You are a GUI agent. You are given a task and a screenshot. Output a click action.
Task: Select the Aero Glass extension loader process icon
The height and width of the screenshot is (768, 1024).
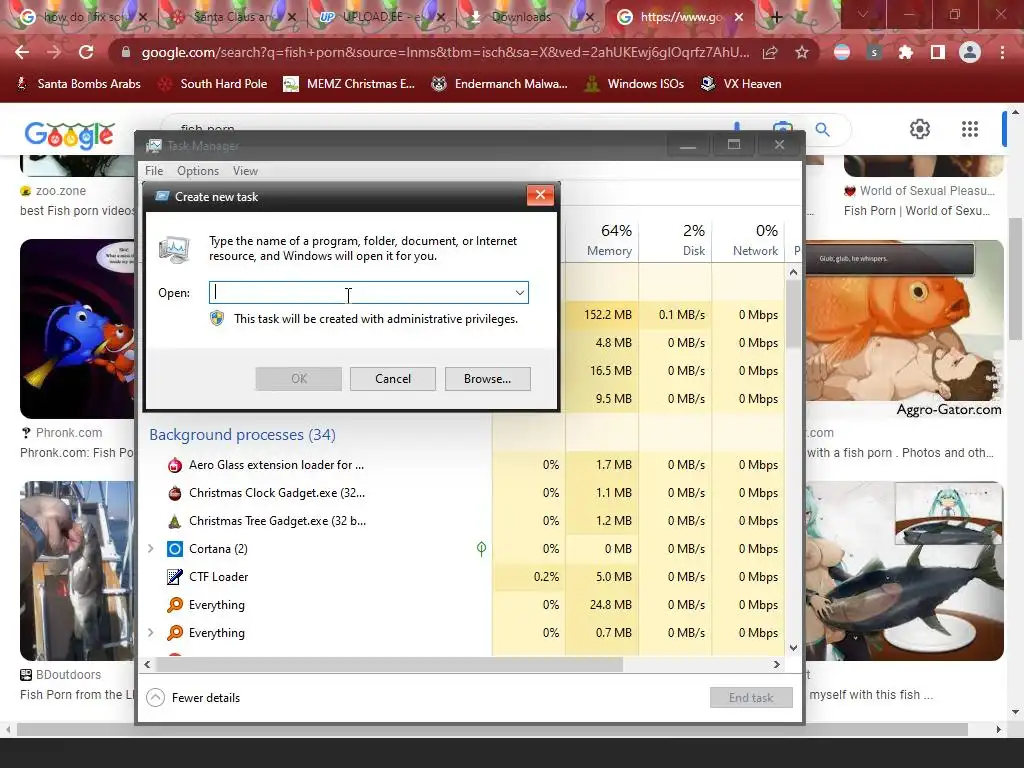pos(175,465)
